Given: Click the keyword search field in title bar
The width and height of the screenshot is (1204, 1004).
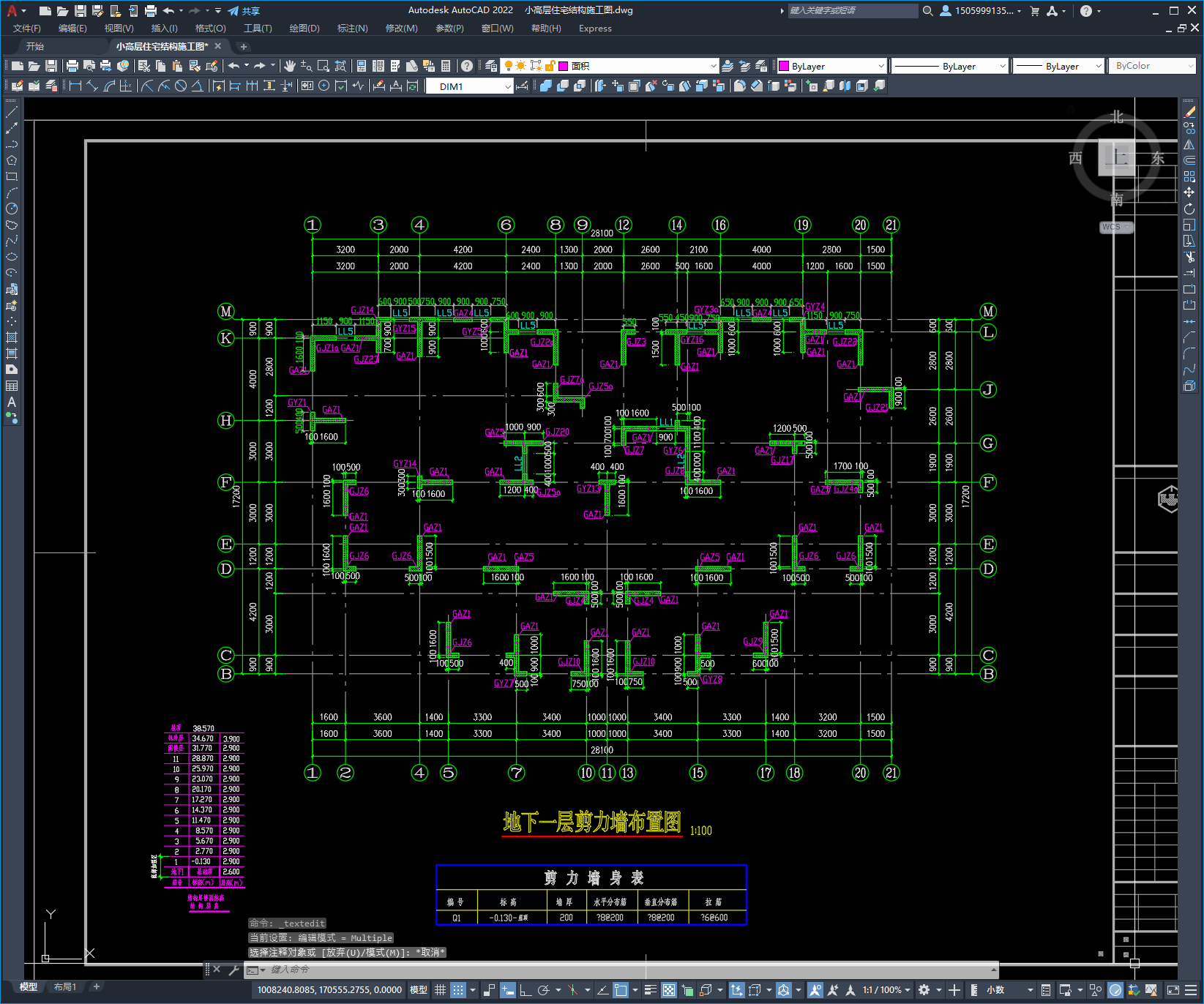Looking at the screenshot, I should click(x=853, y=11).
